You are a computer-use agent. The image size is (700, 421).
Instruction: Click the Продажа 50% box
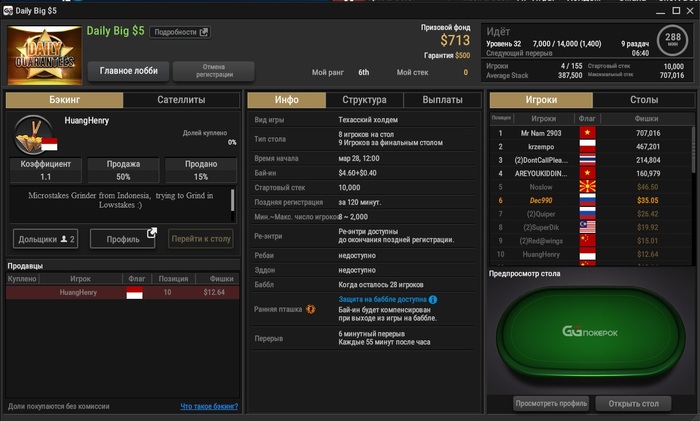click(123, 170)
